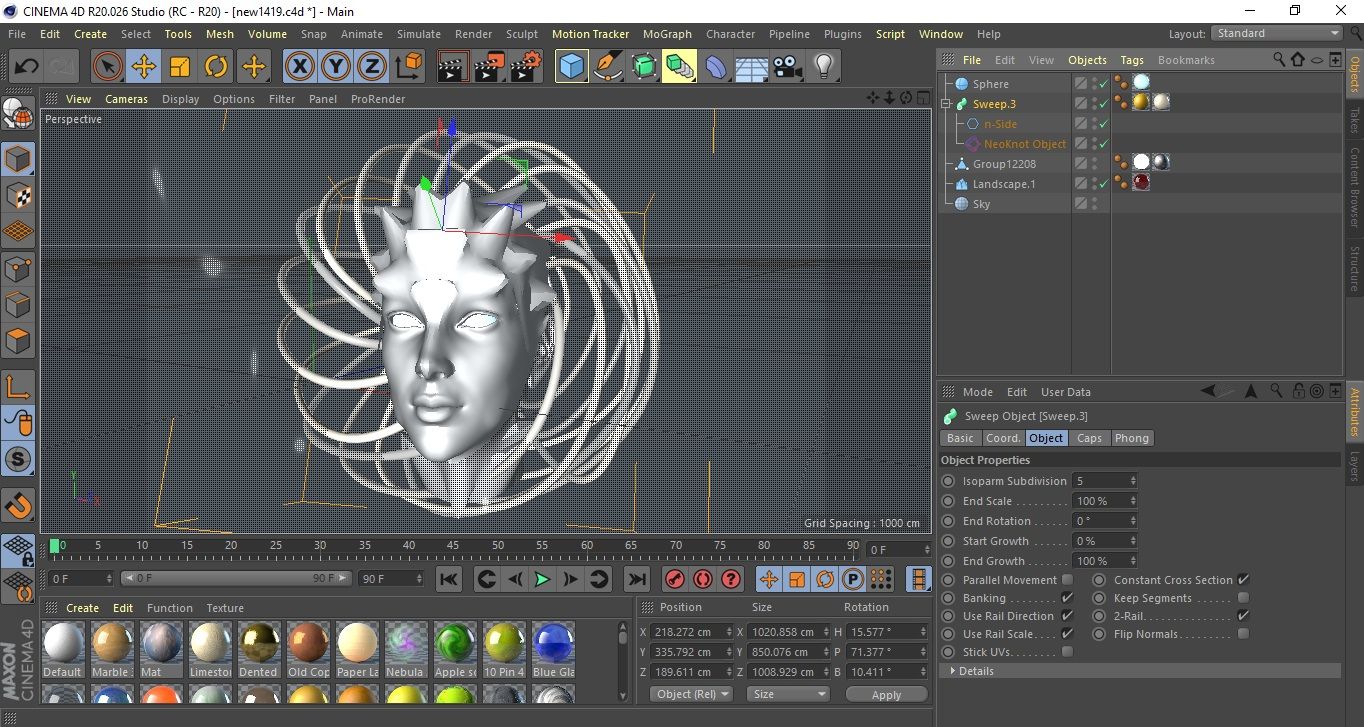Select the Marble material swatch

(x=112, y=643)
